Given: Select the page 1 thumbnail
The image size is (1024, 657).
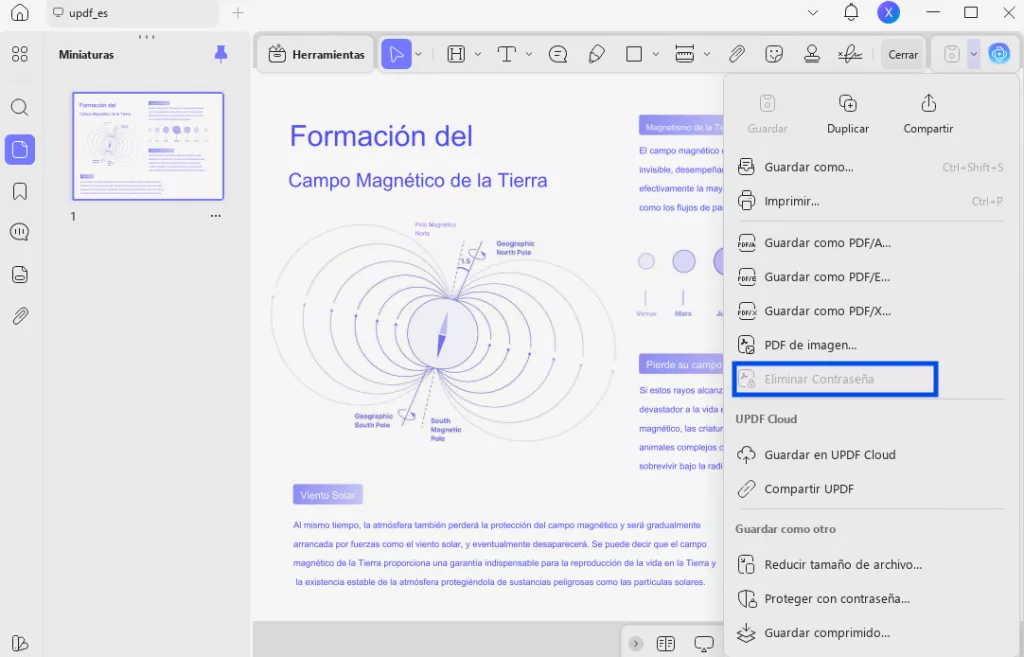Looking at the screenshot, I should 148,146.
